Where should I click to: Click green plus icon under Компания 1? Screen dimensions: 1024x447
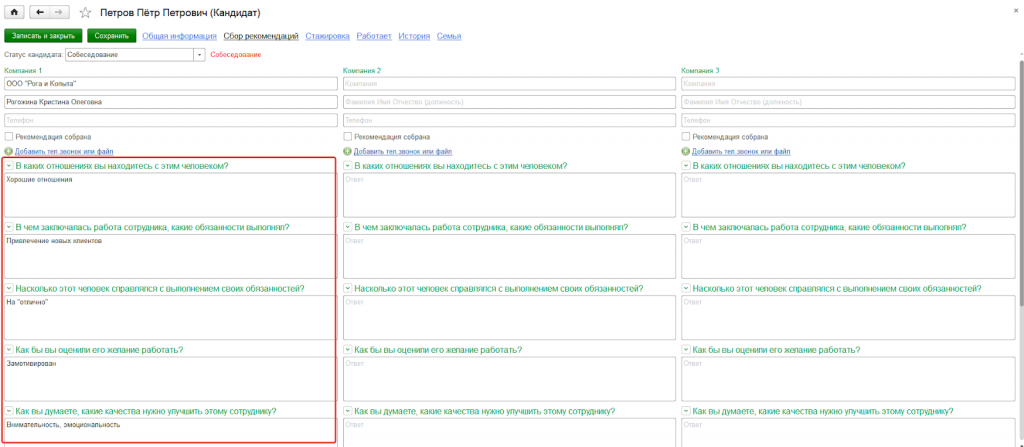8,151
